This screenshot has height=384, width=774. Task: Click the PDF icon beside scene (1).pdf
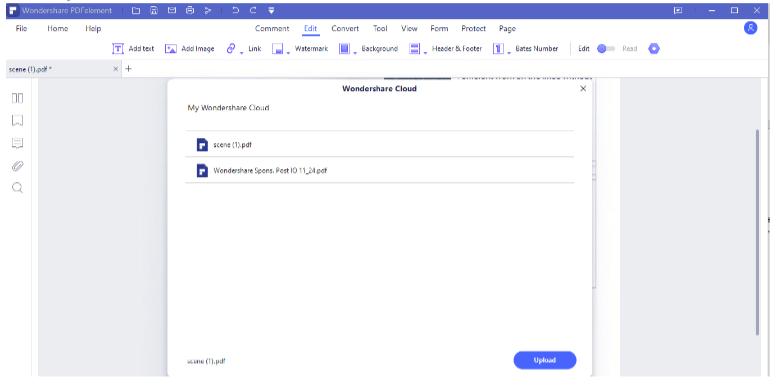(202, 145)
